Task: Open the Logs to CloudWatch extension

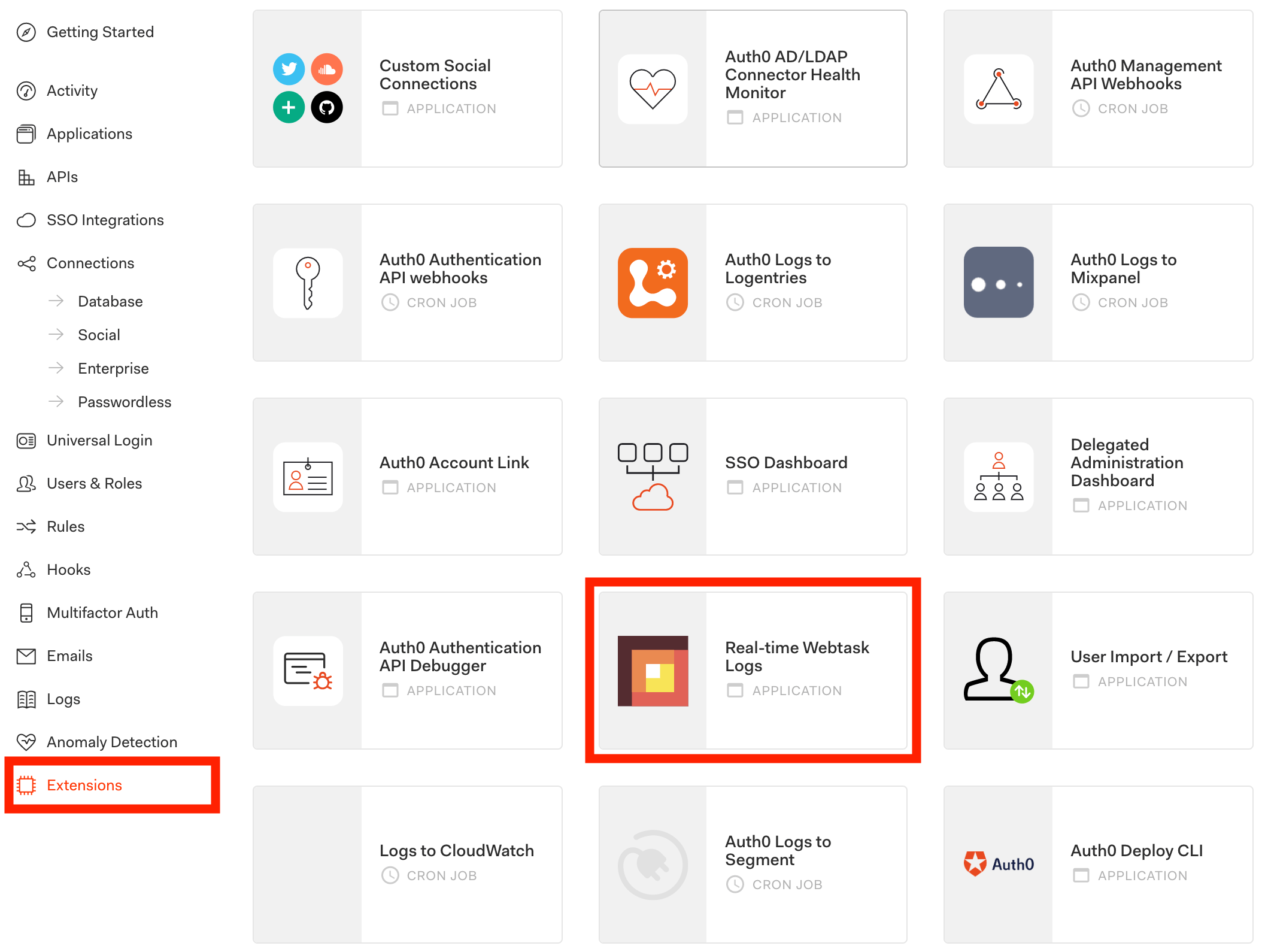Action: [x=407, y=864]
